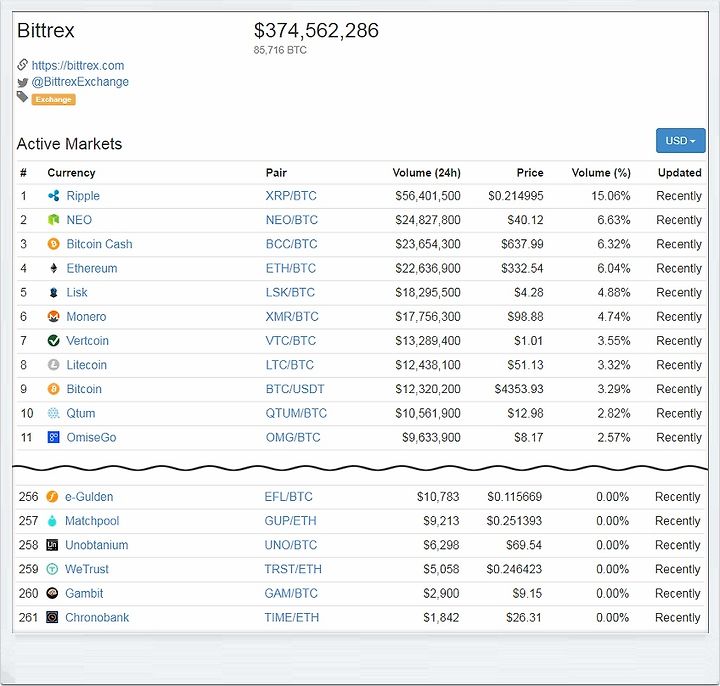720x686 pixels.
Task: Open the XRP/BTC pair link
Action: pos(291,196)
